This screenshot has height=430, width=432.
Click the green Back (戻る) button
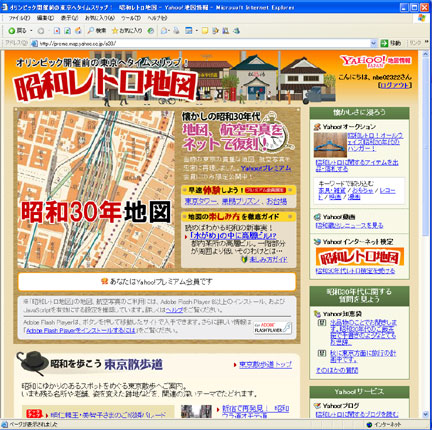(17, 31)
